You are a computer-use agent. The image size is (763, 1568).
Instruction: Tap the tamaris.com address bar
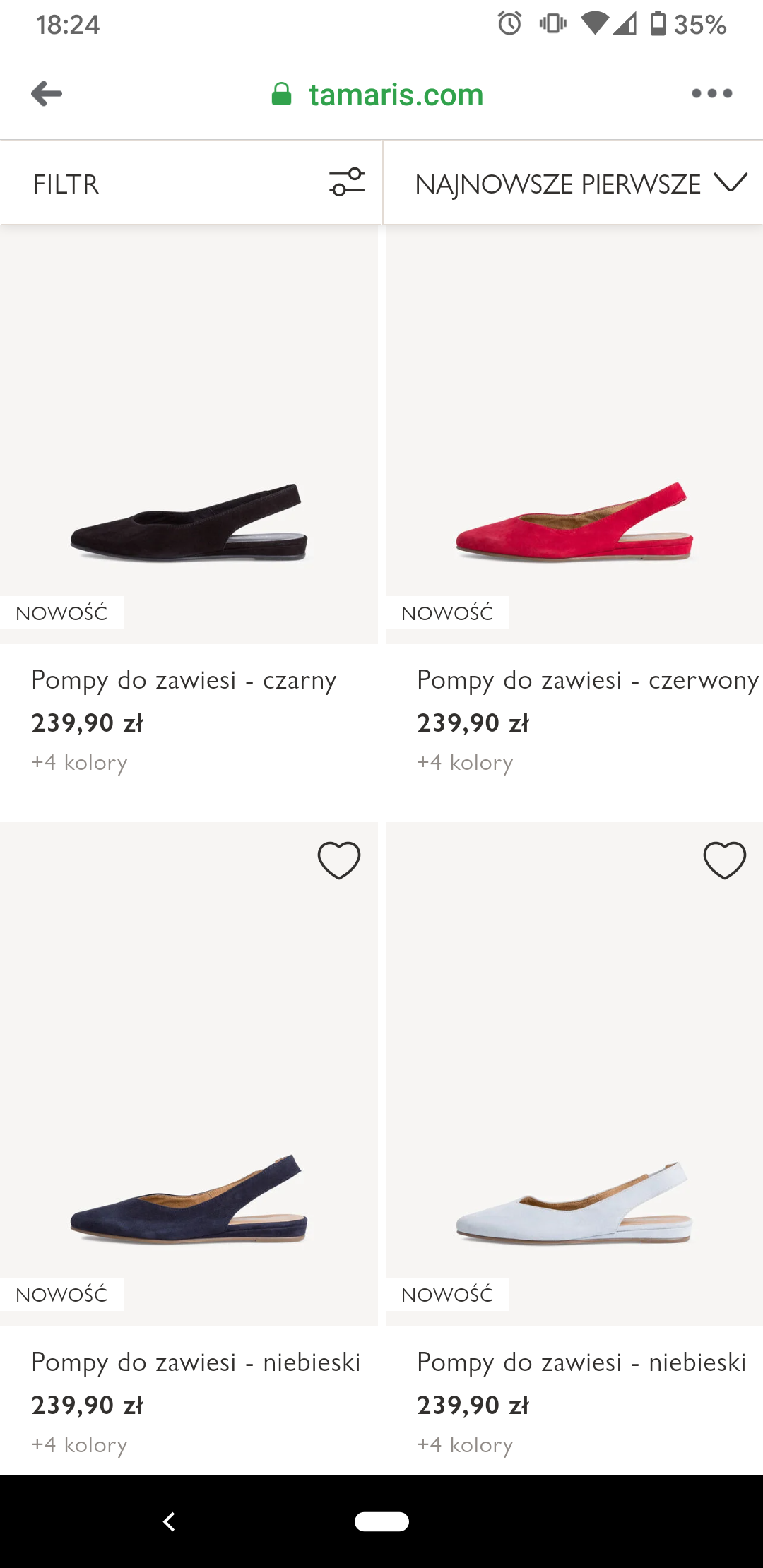396,95
